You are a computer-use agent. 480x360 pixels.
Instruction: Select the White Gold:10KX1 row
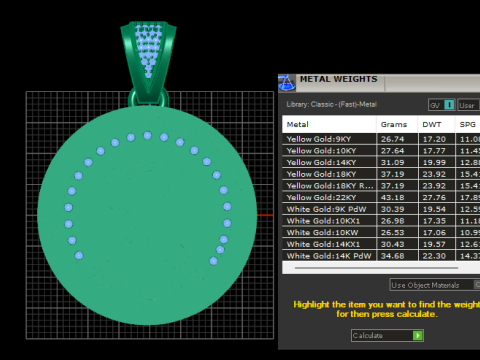point(381,221)
